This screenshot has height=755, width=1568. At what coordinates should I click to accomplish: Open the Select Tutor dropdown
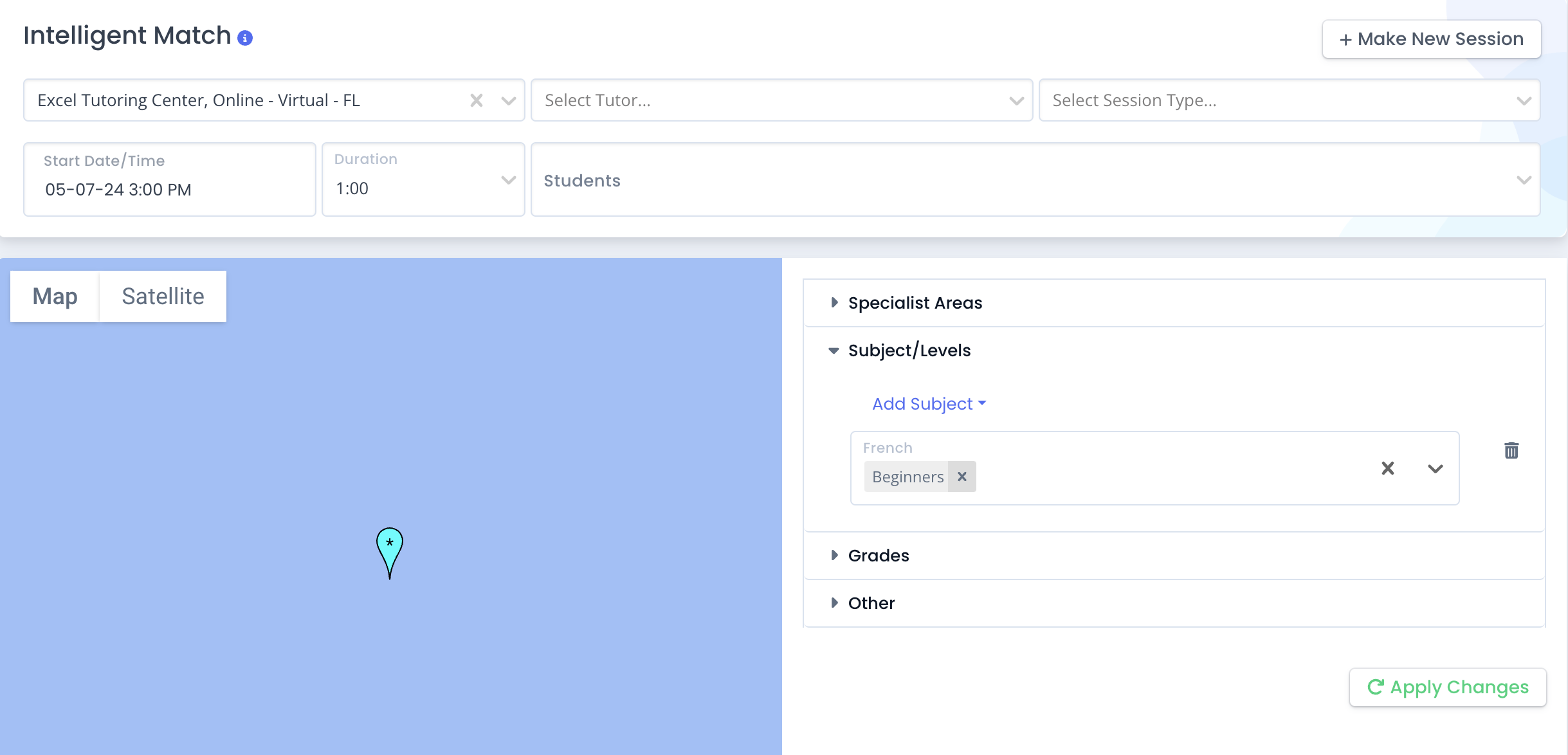coord(781,100)
